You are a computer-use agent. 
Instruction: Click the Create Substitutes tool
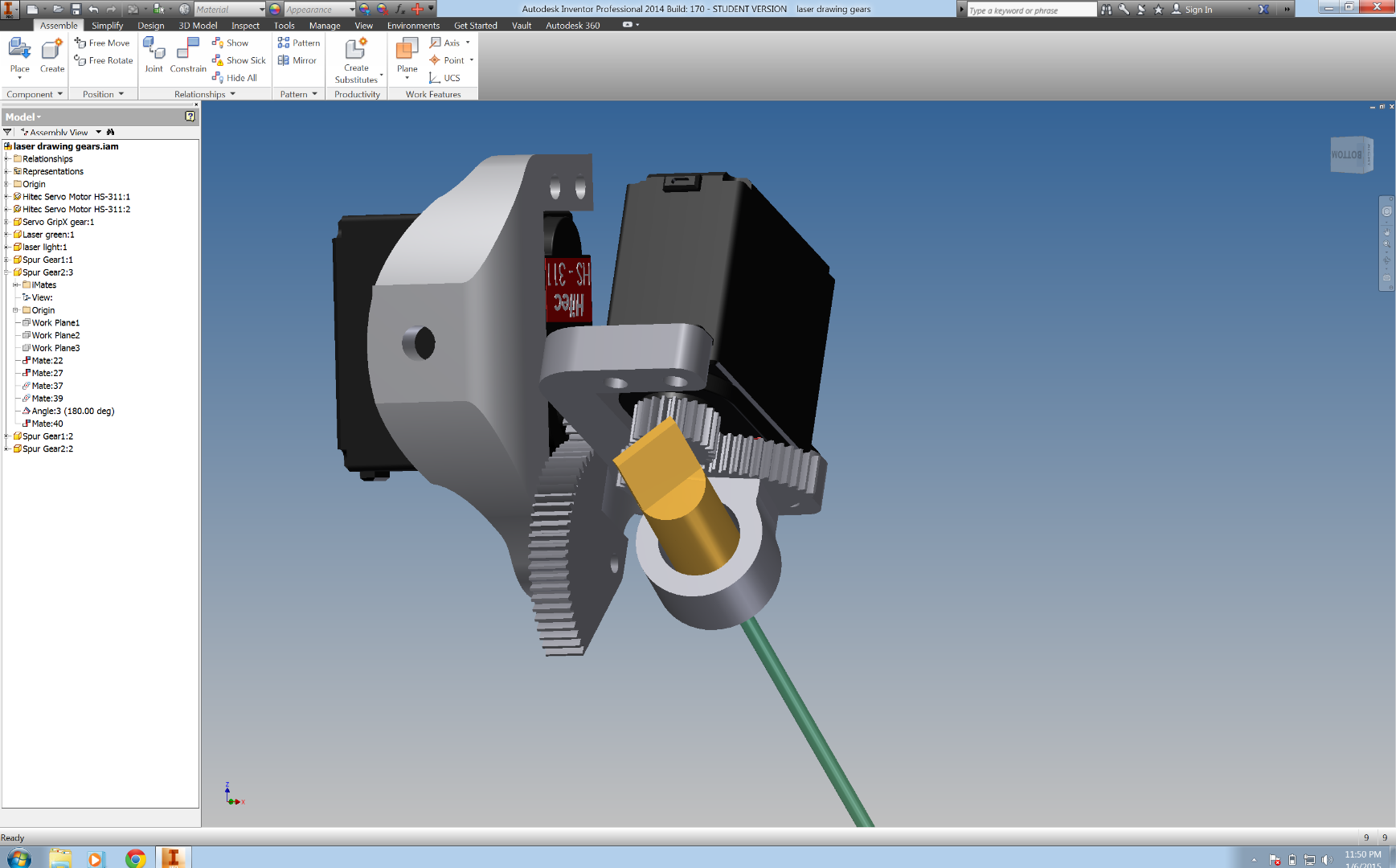tap(357, 60)
